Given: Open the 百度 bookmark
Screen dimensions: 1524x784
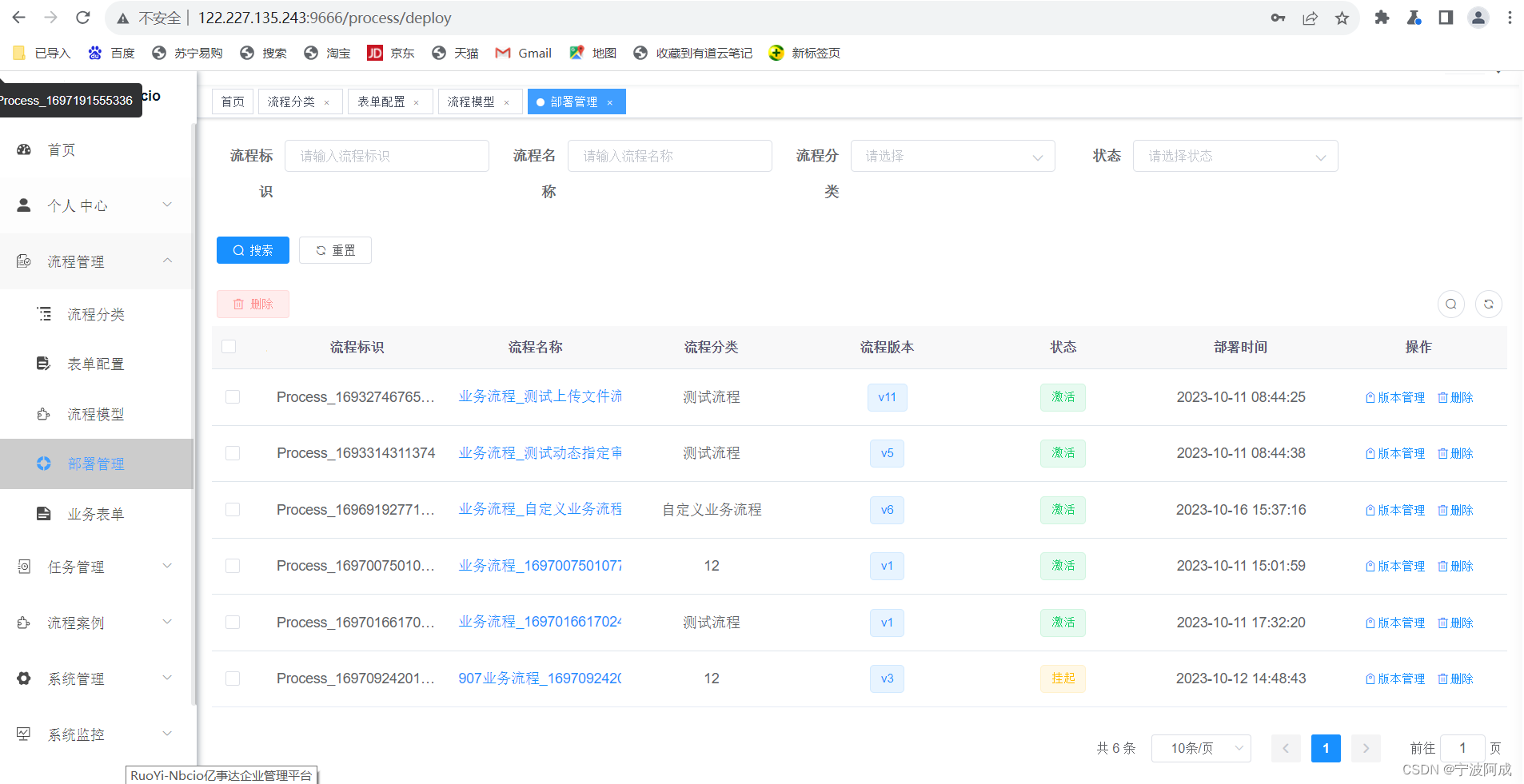Looking at the screenshot, I should point(111,53).
